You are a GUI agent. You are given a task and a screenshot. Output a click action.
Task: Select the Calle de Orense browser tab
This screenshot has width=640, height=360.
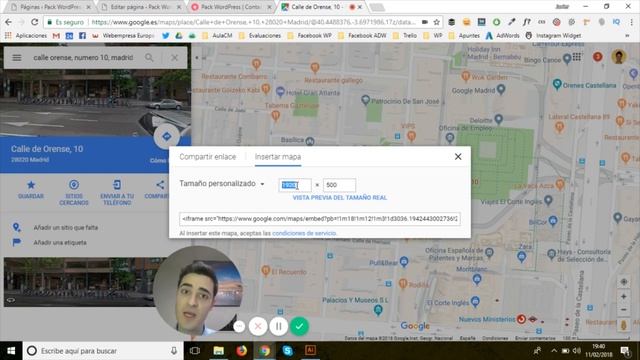click(x=322, y=7)
